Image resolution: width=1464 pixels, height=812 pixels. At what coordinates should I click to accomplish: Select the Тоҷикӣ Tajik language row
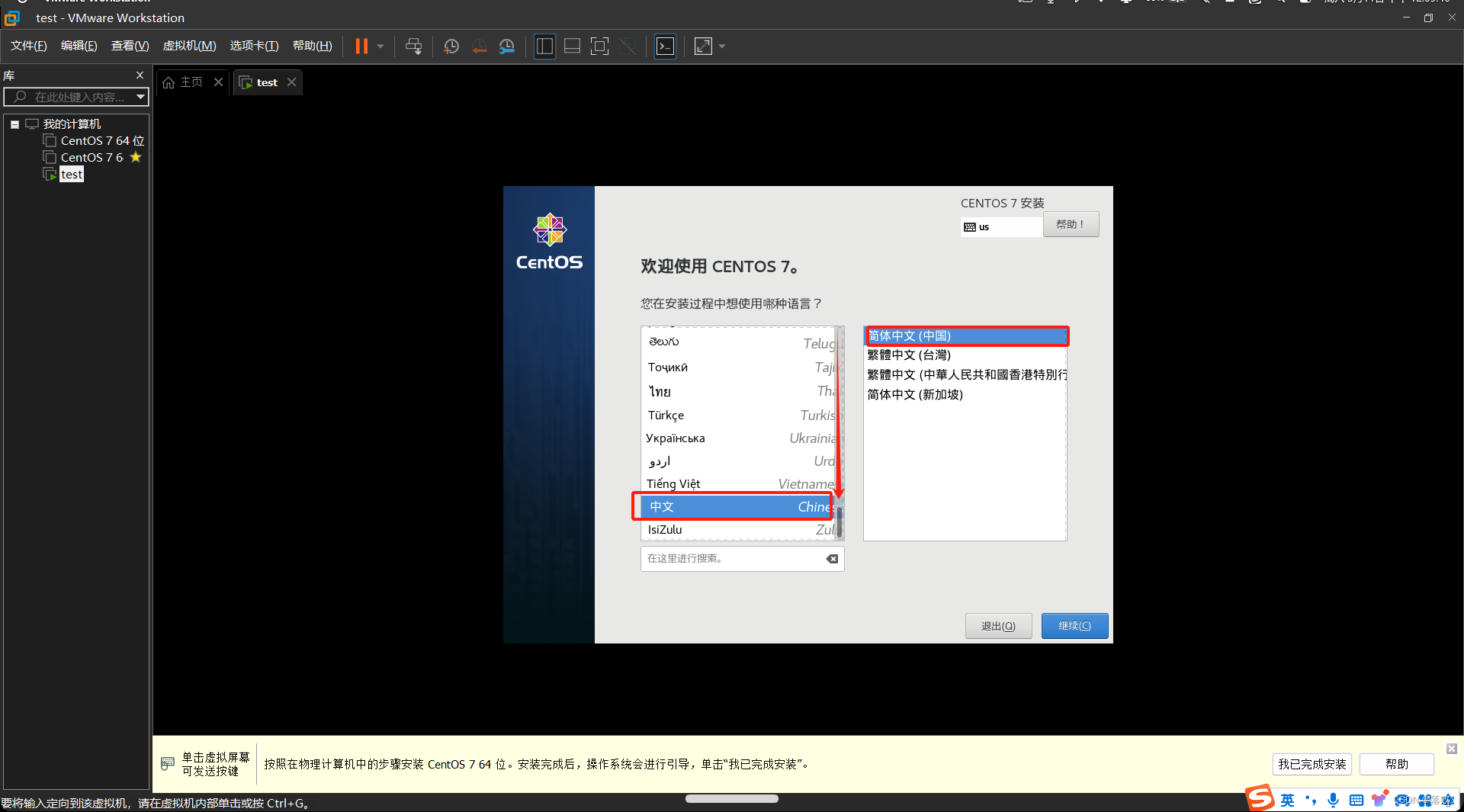pos(739,367)
